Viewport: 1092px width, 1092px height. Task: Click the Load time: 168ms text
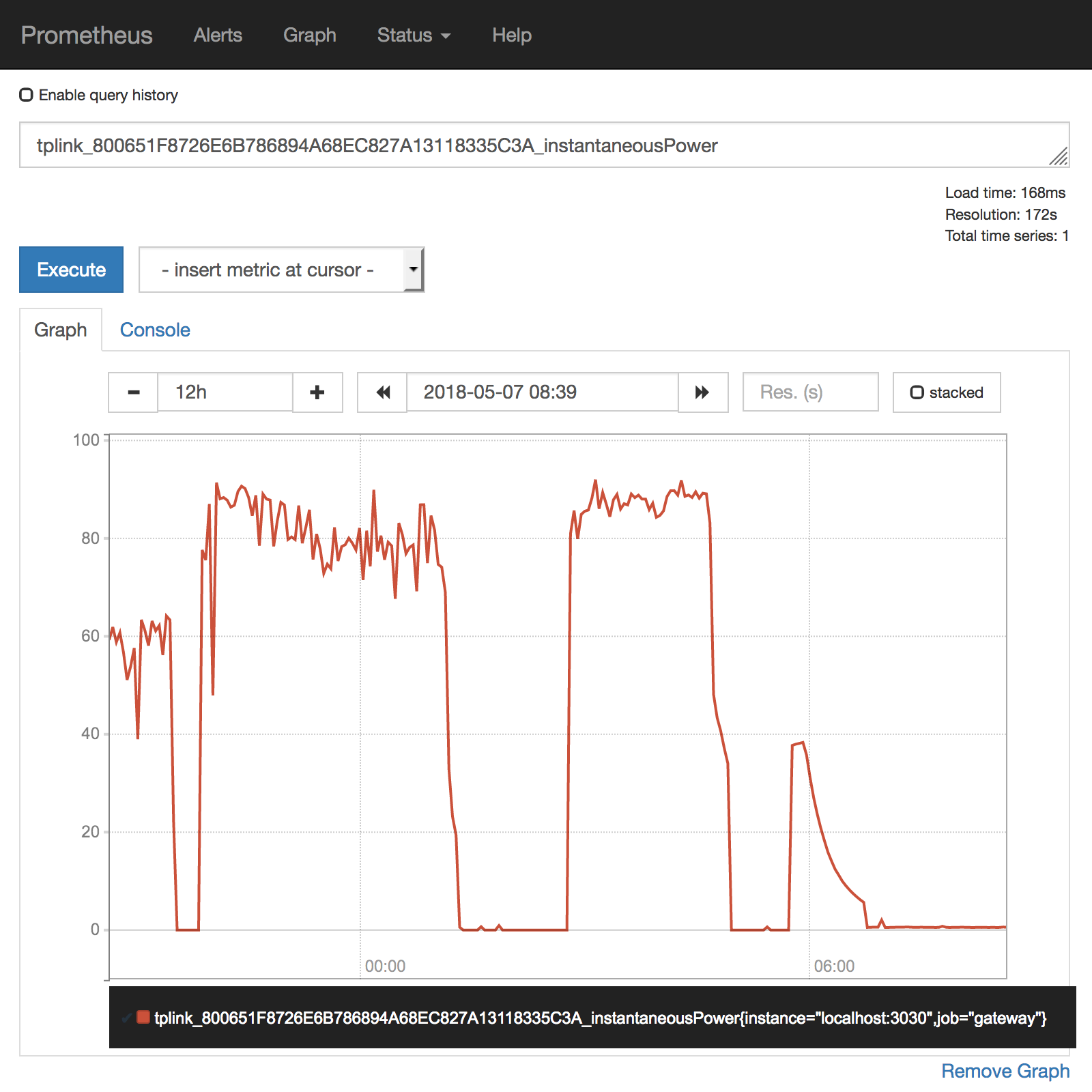[1005, 192]
